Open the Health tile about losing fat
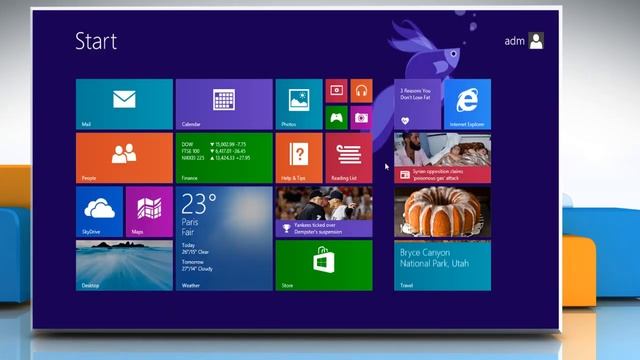 (417, 104)
